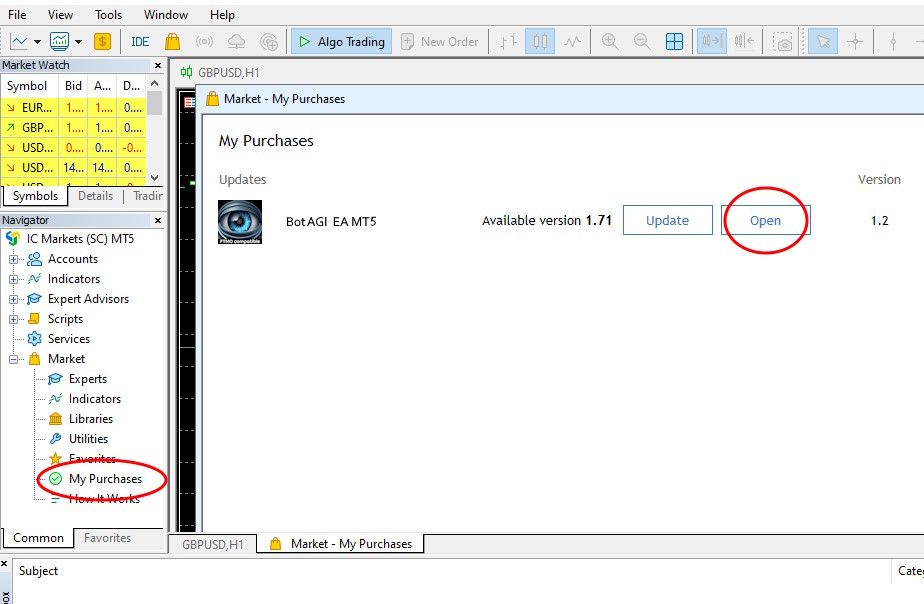Close the bottom toolbox panel
This screenshot has width=924, height=604.
click(4, 565)
